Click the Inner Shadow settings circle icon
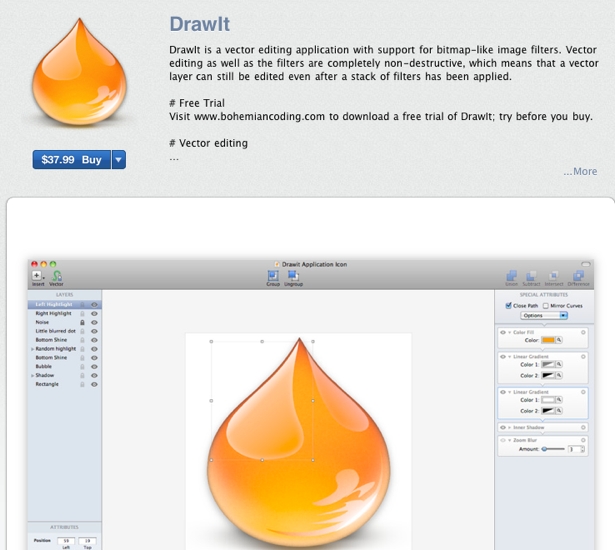Image resolution: width=615 pixels, height=550 pixels. [583, 427]
